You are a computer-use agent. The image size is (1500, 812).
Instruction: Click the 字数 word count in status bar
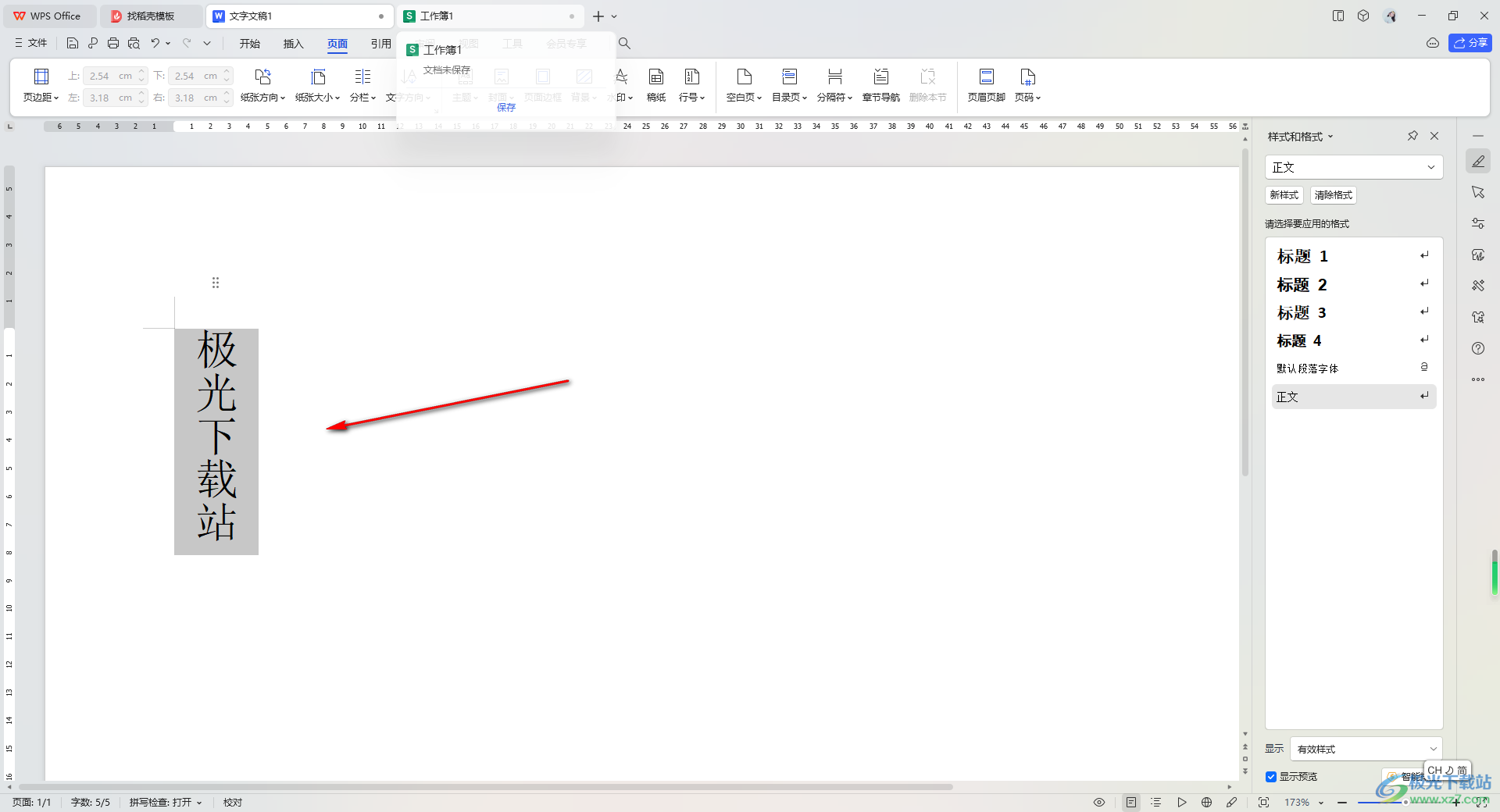pyautogui.click(x=91, y=802)
